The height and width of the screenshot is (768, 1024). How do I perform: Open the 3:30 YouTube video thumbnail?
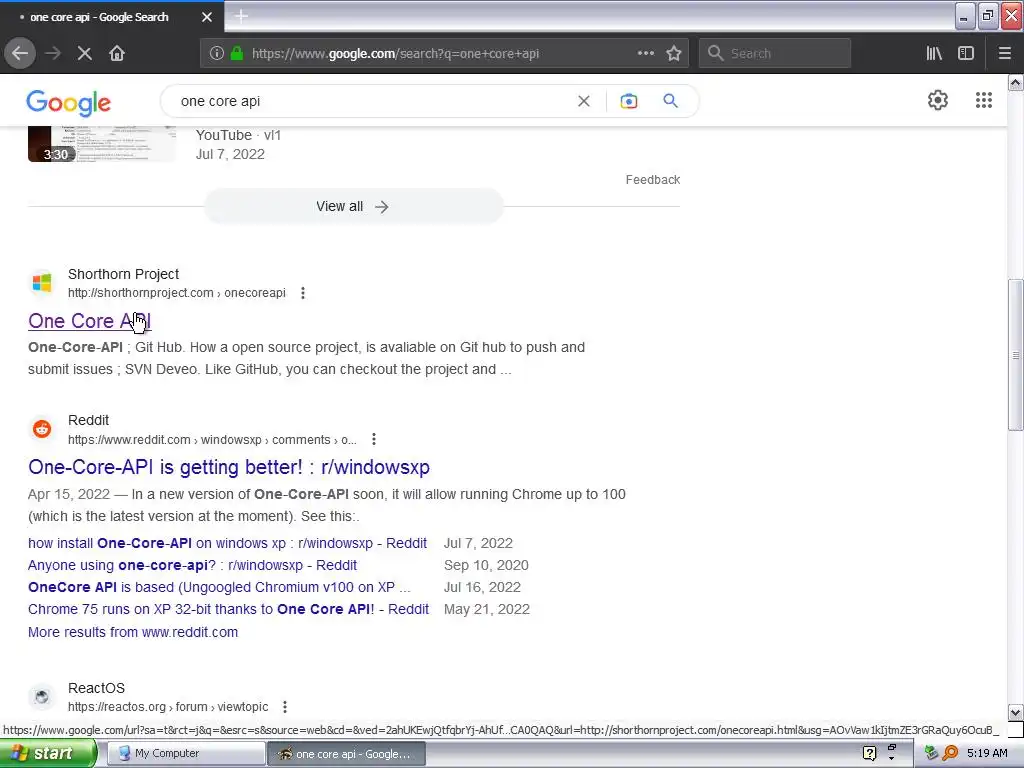click(102, 144)
